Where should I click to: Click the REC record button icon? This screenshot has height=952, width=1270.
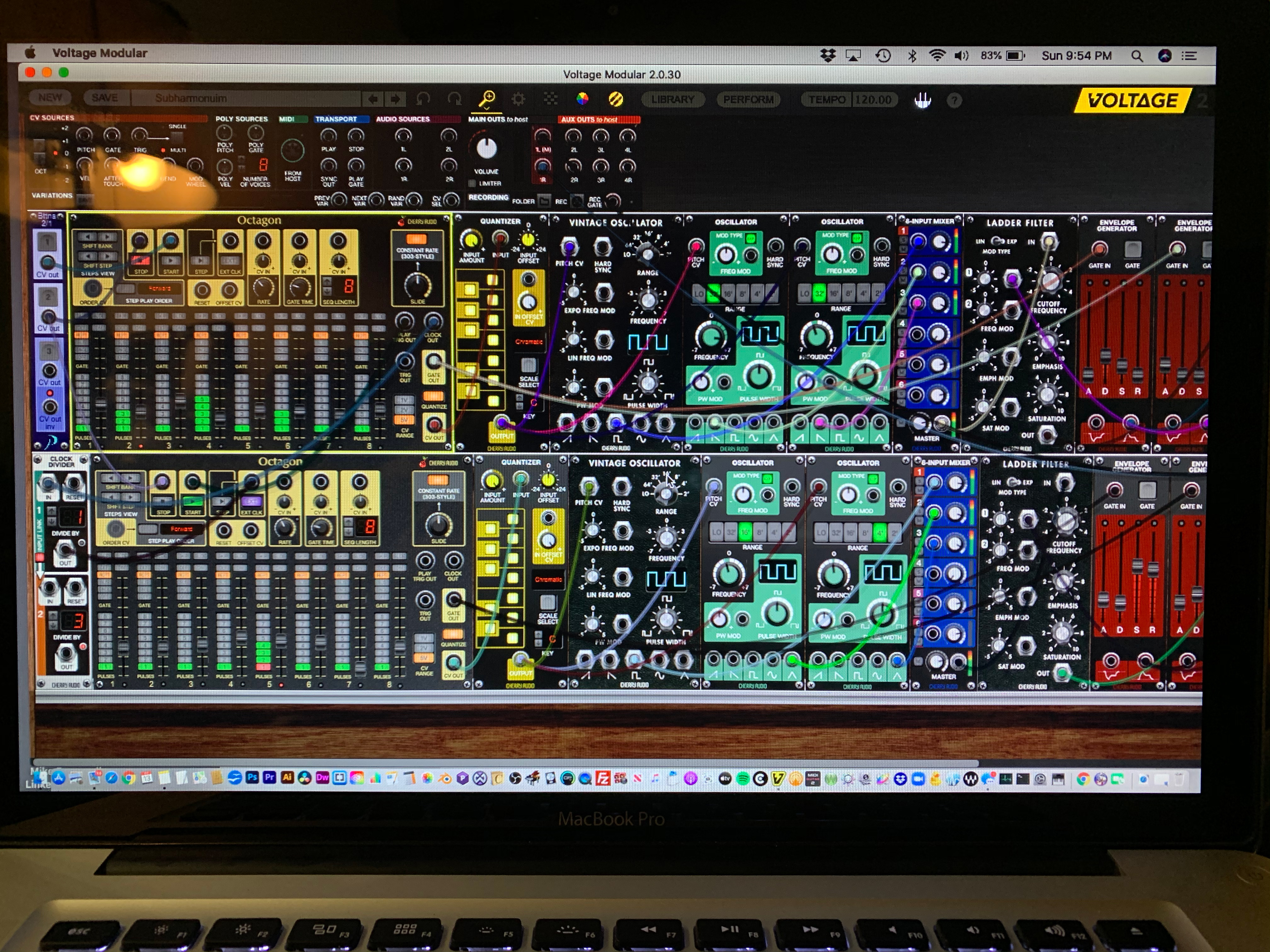576,201
